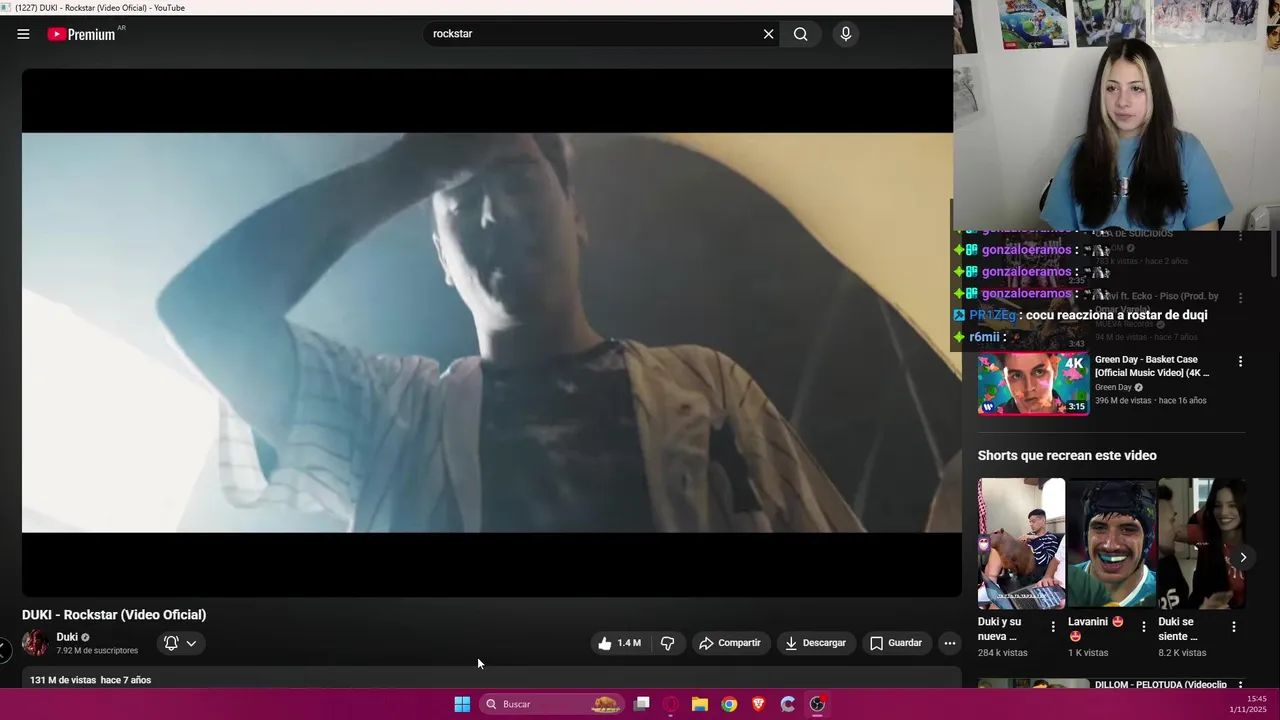Open Brave browser from taskbar
The image size is (1280, 720).
click(x=758, y=704)
